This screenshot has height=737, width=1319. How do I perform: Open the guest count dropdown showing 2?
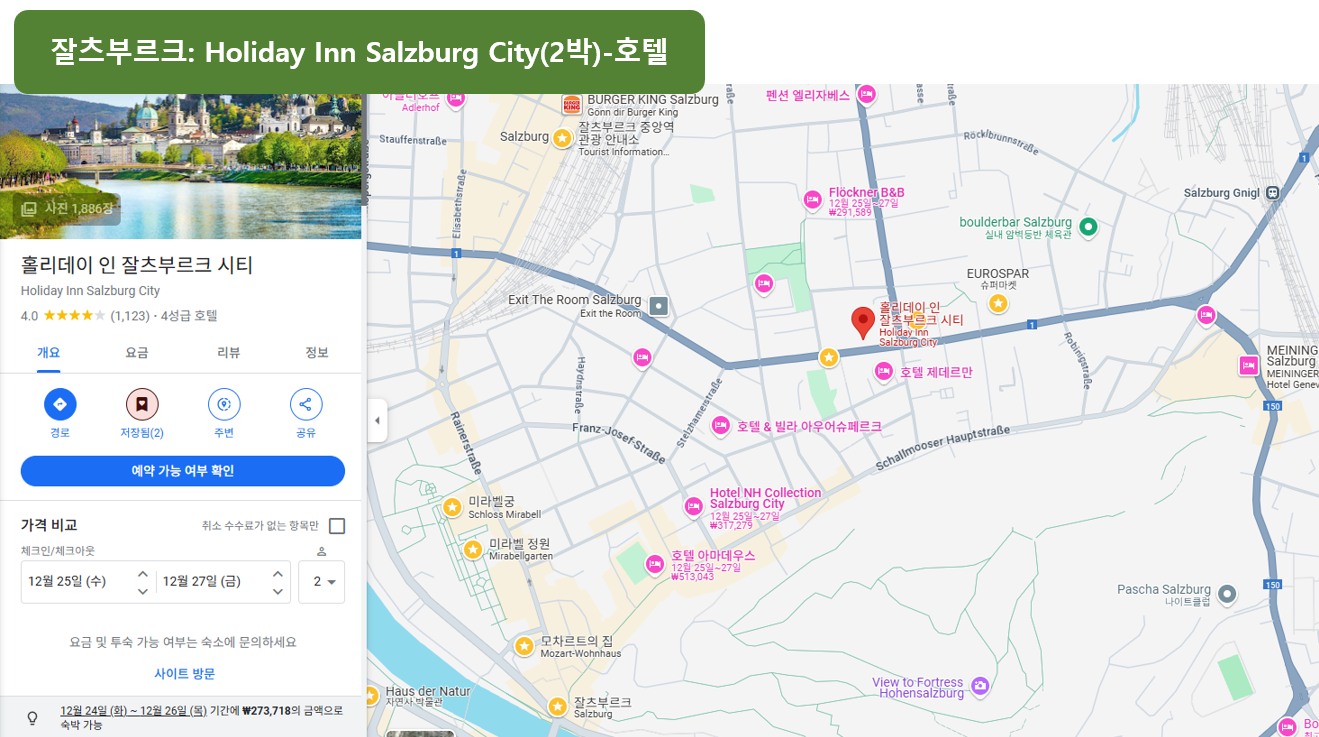pos(321,581)
